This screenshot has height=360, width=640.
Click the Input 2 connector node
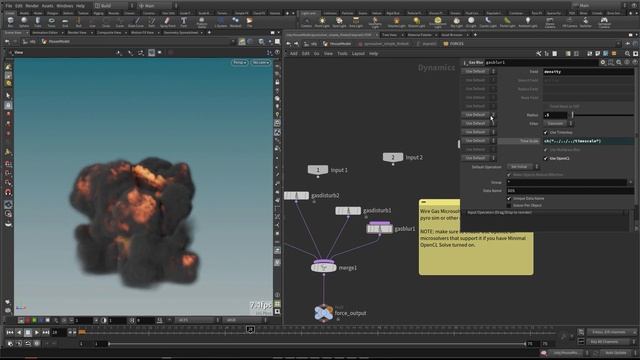click(393, 157)
